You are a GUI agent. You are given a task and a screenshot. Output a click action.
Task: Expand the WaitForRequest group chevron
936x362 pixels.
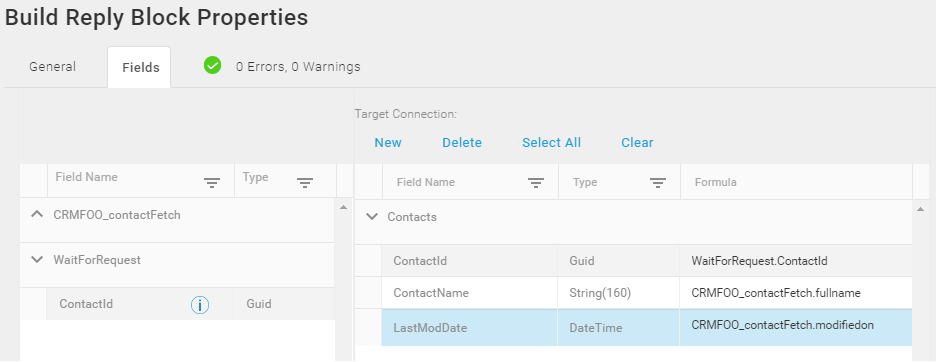click(37, 260)
